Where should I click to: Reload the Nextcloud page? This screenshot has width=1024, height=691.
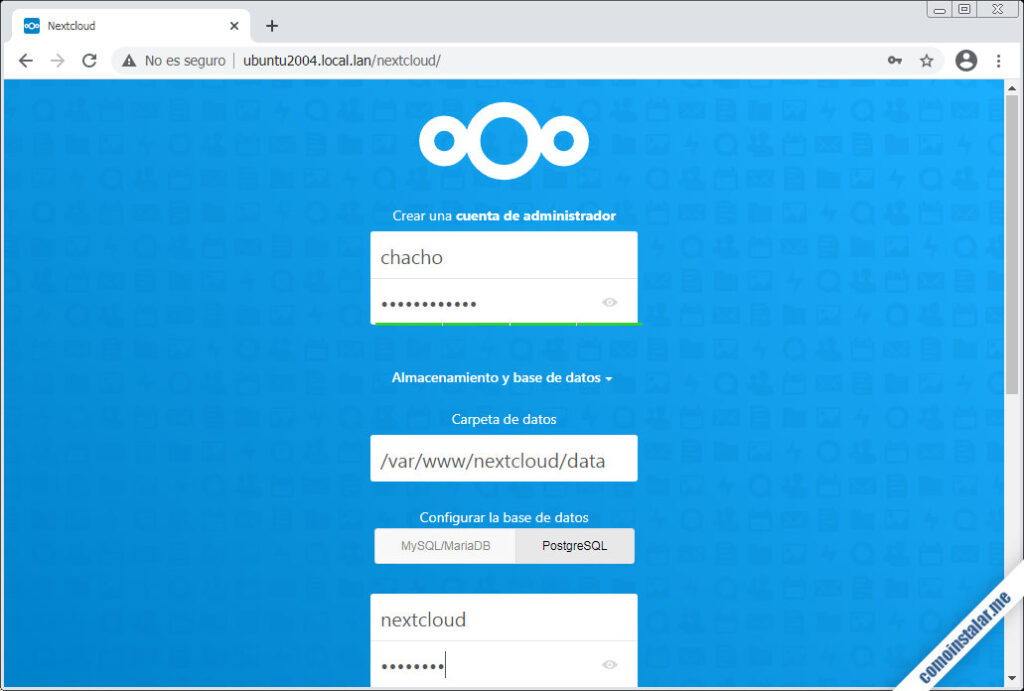(x=89, y=61)
